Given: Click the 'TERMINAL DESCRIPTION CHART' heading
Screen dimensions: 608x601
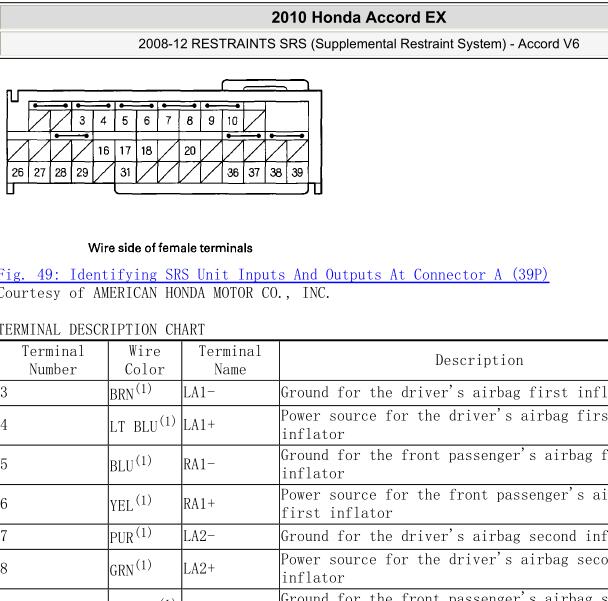Looking at the screenshot, I should tap(102, 330).
